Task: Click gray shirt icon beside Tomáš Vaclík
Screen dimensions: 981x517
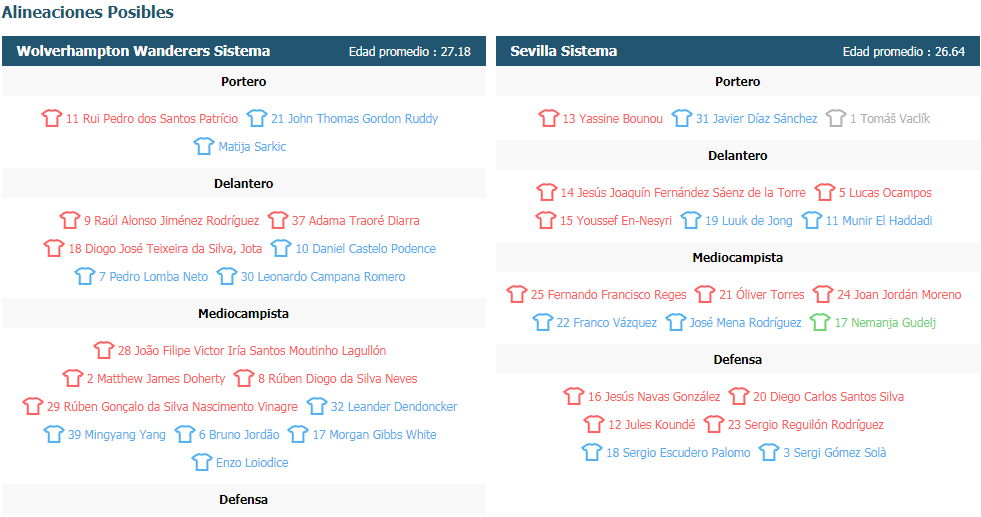Action: (x=835, y=118)
